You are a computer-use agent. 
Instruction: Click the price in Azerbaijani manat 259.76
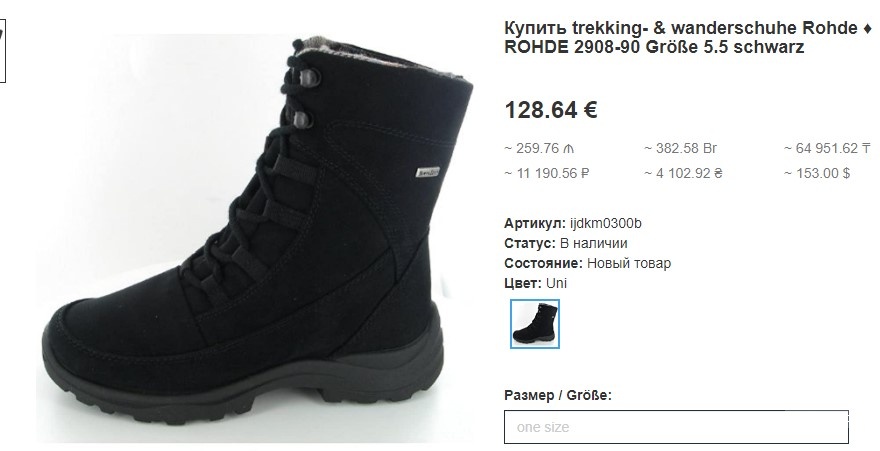coord(539,149)
